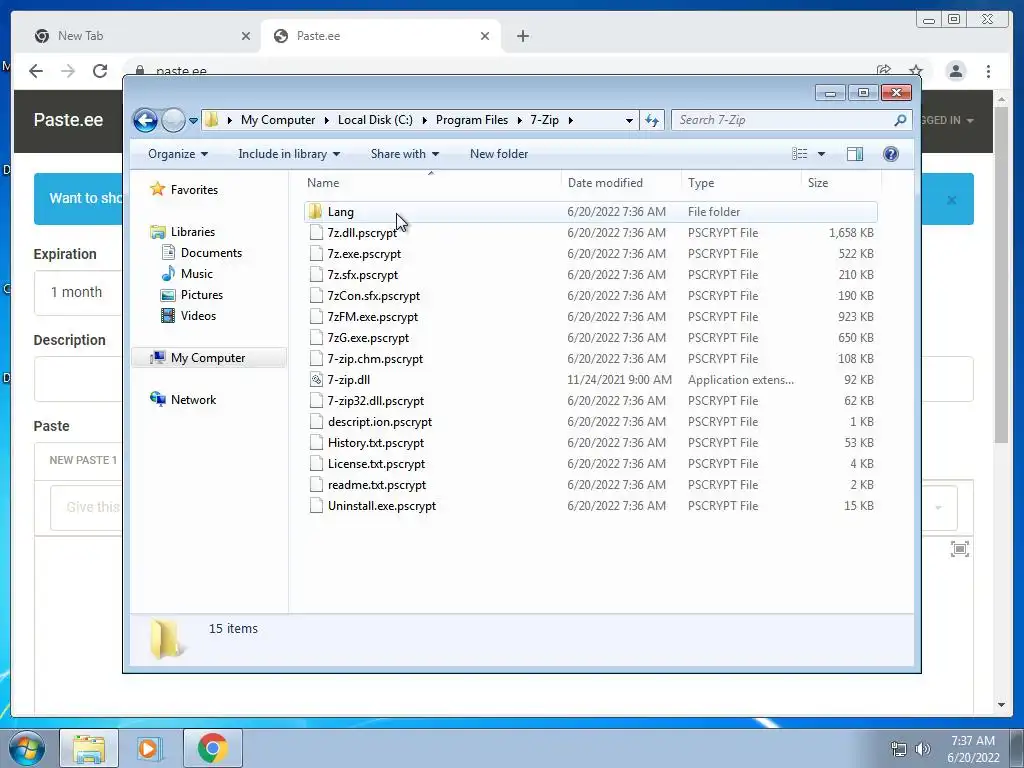The image size is (1024, 768).
Task: Open the address bar history dropdown
Action: pyautogui.click(x=629, y=121)
